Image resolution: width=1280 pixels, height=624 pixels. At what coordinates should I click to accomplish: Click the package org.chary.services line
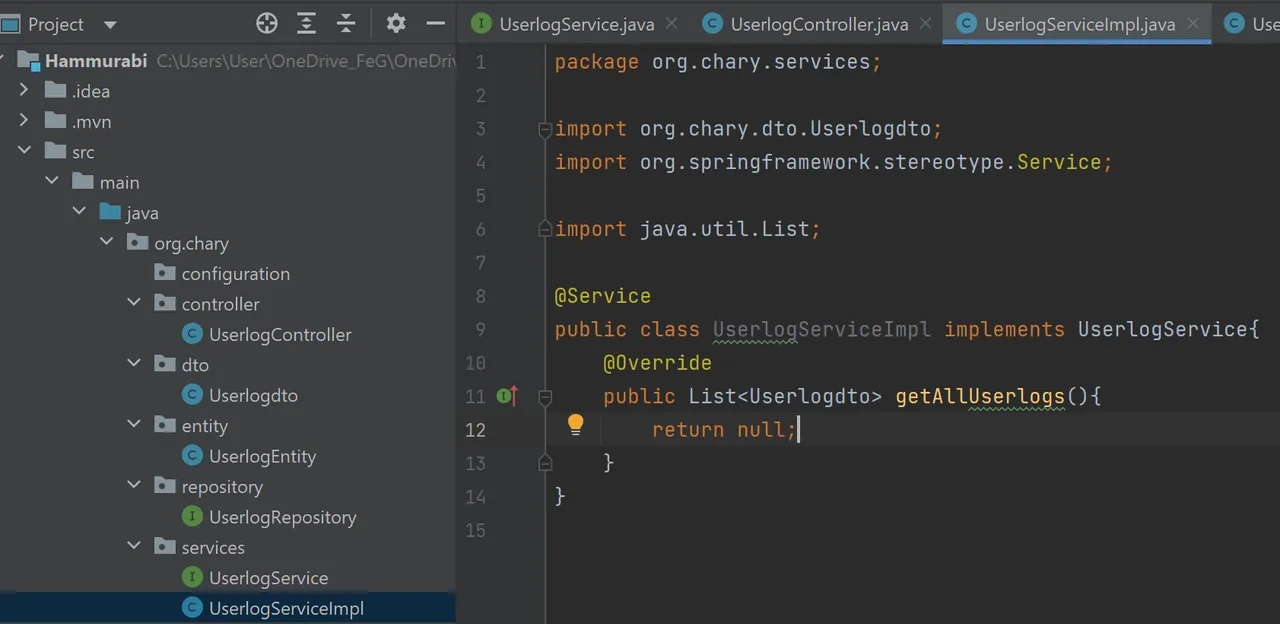tap(718, 62)
